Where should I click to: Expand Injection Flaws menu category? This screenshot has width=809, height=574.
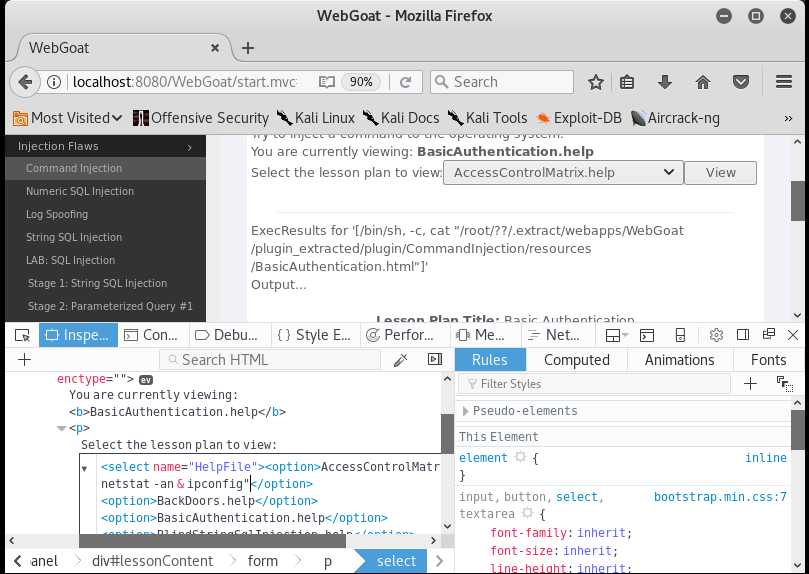[x=105, y=146]
